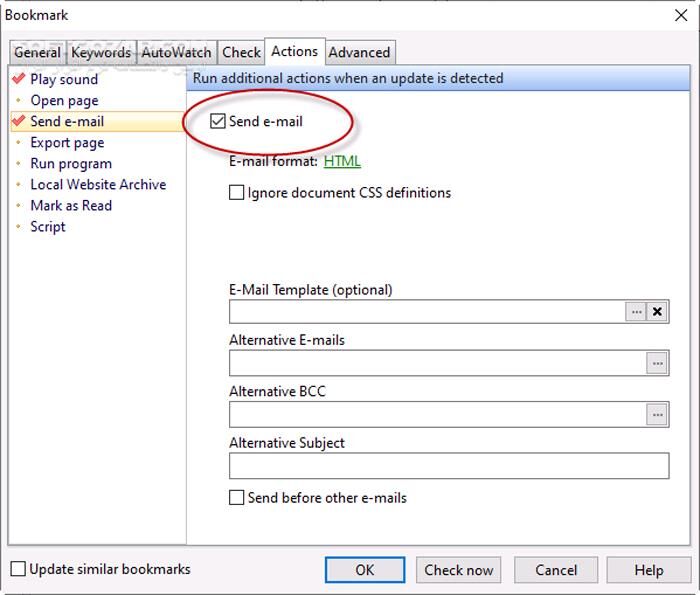This screenshot has width=700, height=595.
Task: Open Alternative BCC browse button
Action: click(657, 415)
